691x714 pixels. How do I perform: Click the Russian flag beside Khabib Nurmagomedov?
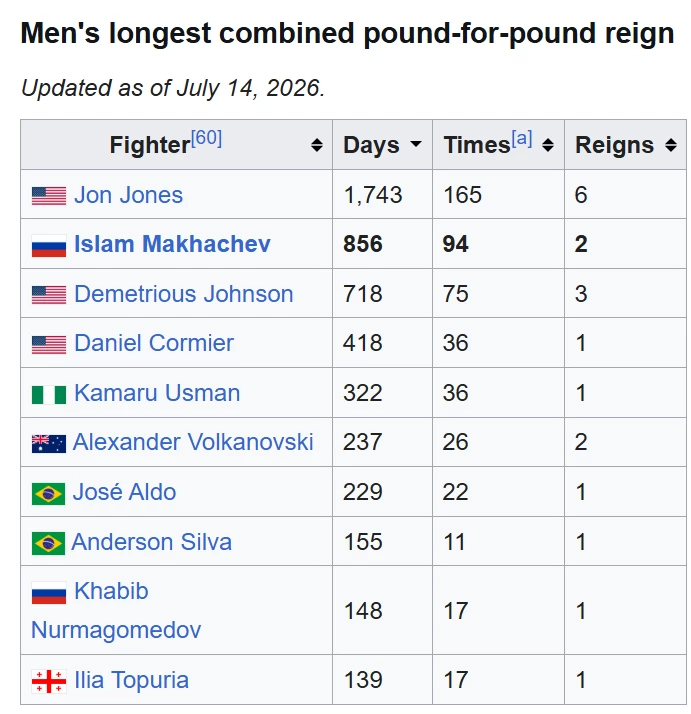point(49,592)
